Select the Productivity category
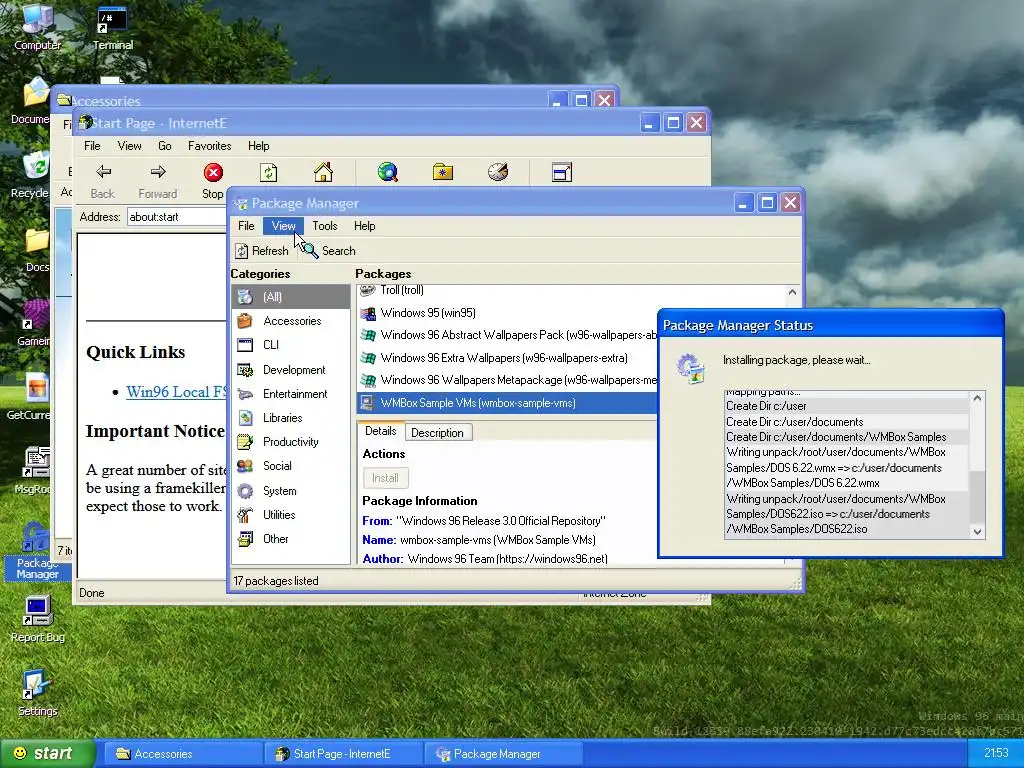The width and height of the screenshot is (1024, 768). 291,442
